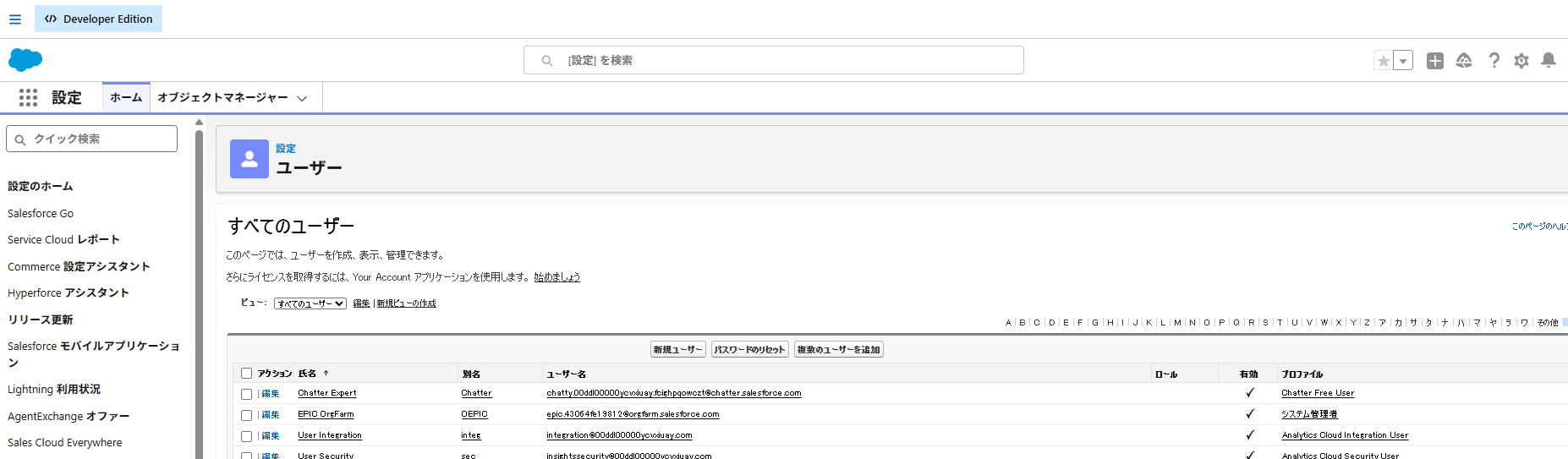The width and height of the screenshot is (1568, 459).
Task: Check the User Integration row checkbox
Action: (x=247, y=436)
